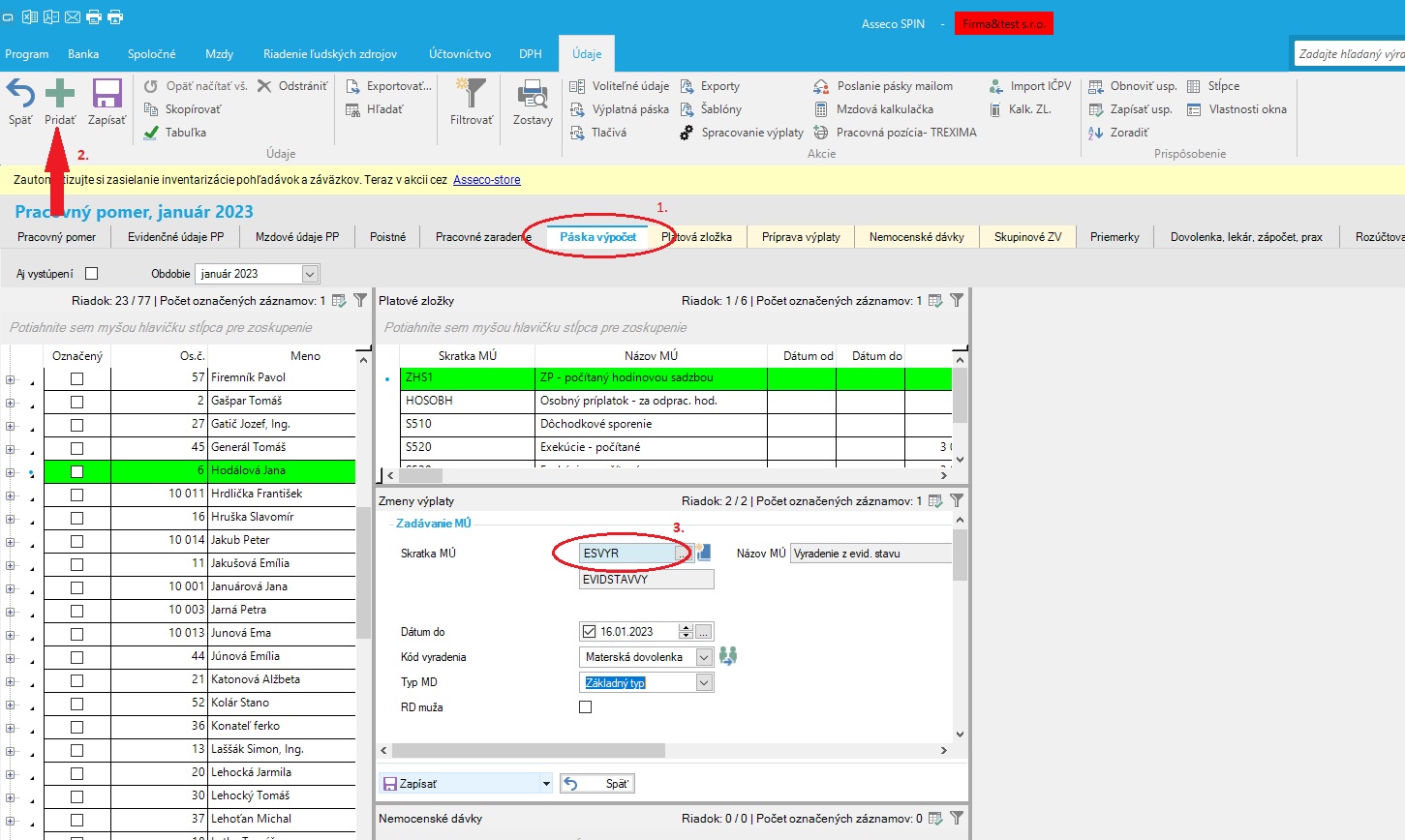
Task: Open Dátum do calendar ellipsis button
Action: [703, 632]
